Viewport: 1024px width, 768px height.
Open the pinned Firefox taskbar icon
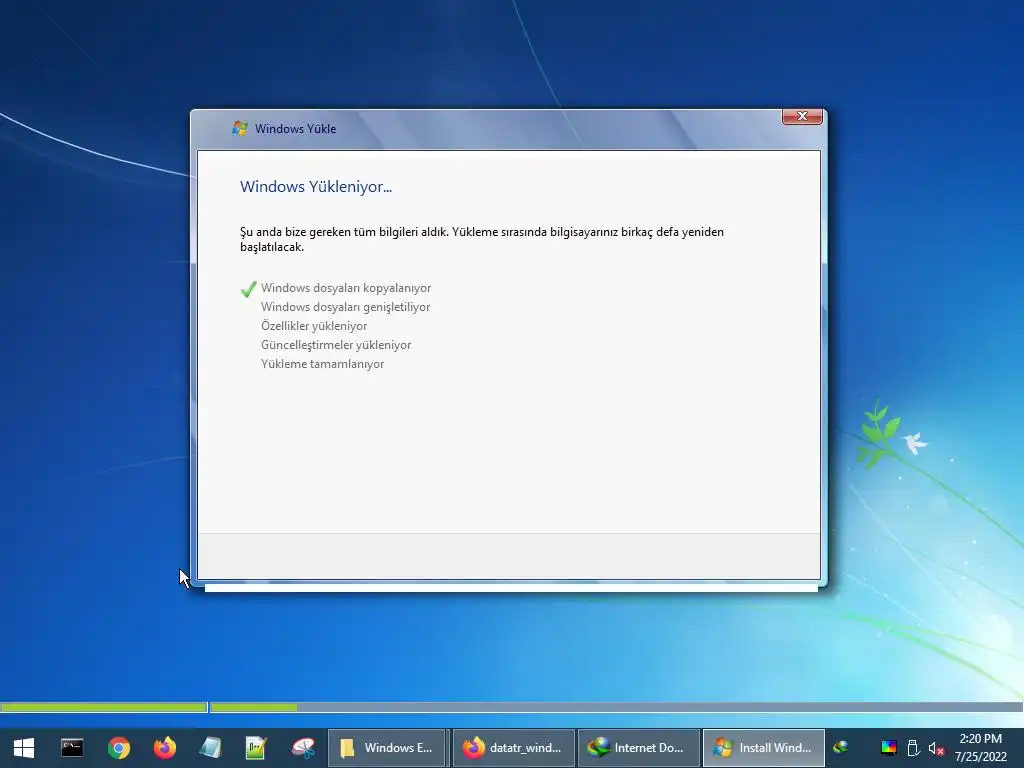tap(165, 748)
